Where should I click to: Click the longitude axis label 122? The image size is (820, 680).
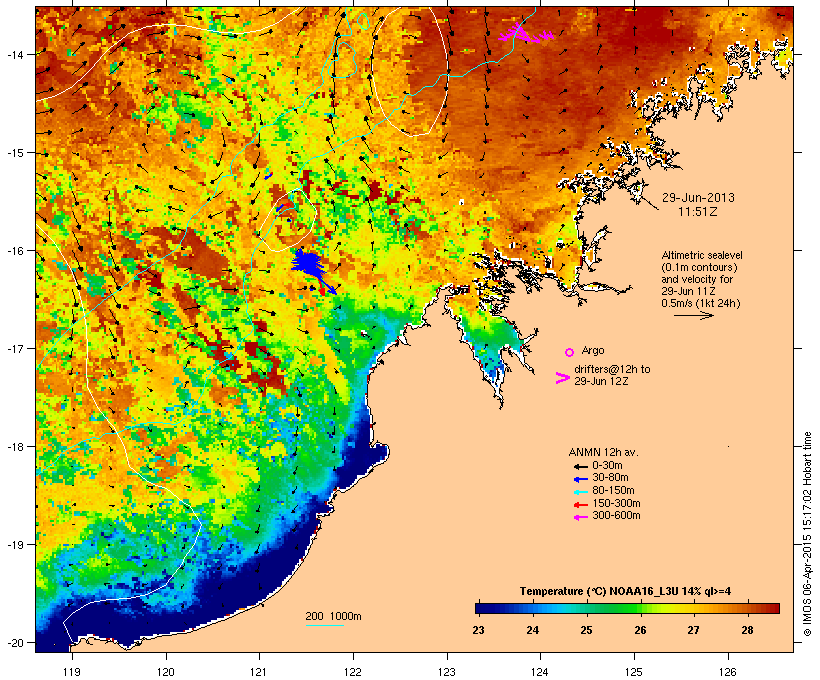(x=353, y=672)
